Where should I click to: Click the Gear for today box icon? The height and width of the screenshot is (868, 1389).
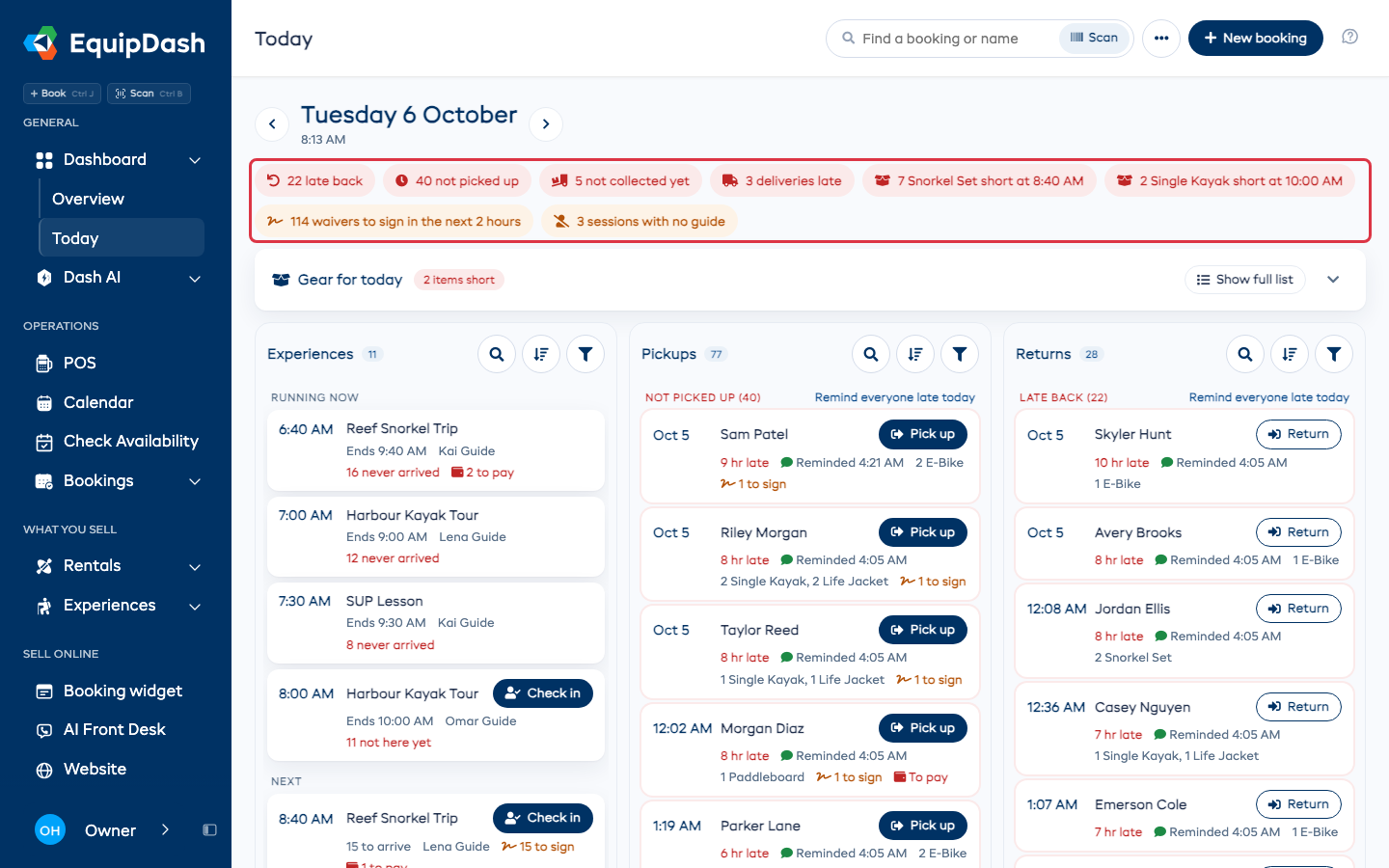click(281, 280)
